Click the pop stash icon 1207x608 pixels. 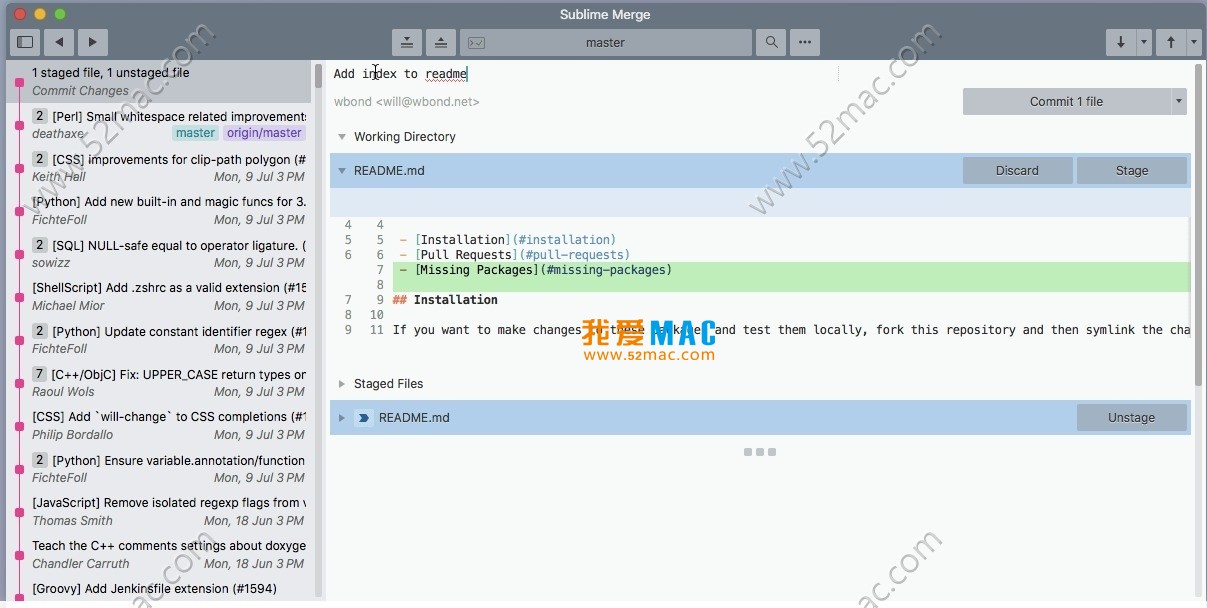click(x=441, y=42)
